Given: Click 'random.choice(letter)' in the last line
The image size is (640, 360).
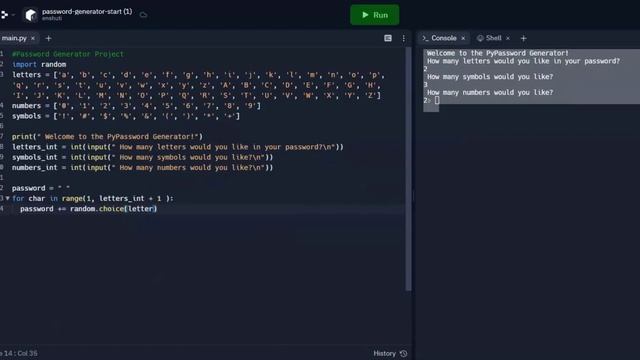Looking at the screenshot, I should (113, 209).
